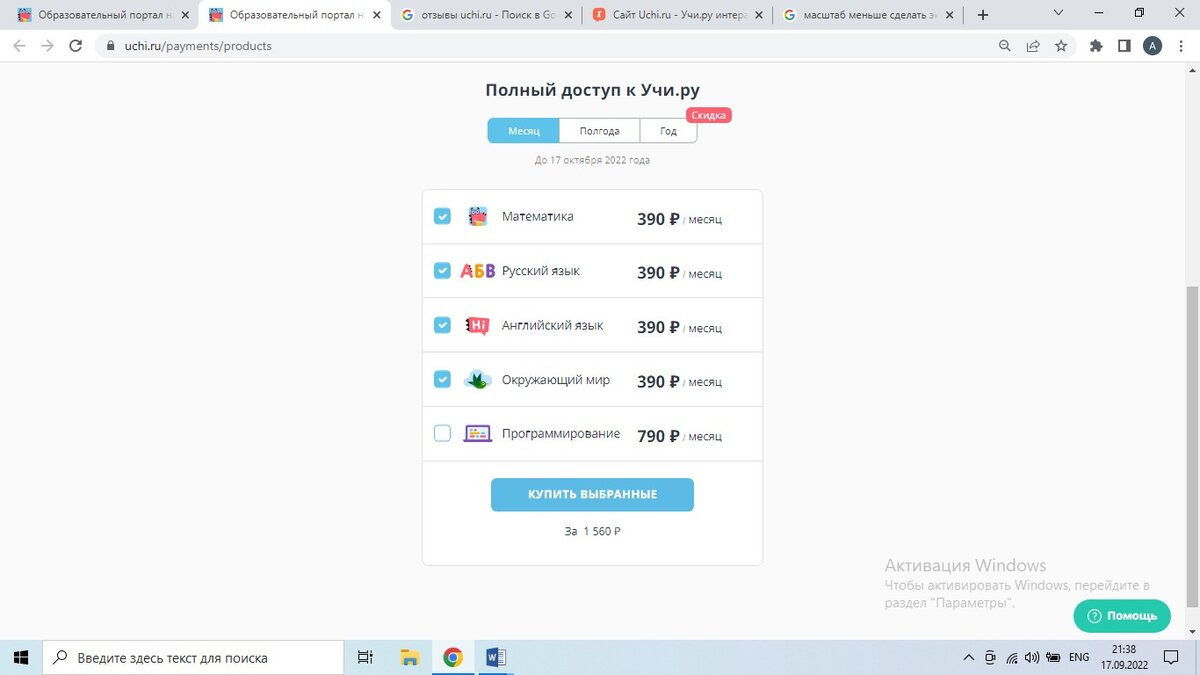Viewport: 1200px width, 675px height.
Task: Close the отзывы uchi.ru browser tab
Action: [x=568, y=15]
